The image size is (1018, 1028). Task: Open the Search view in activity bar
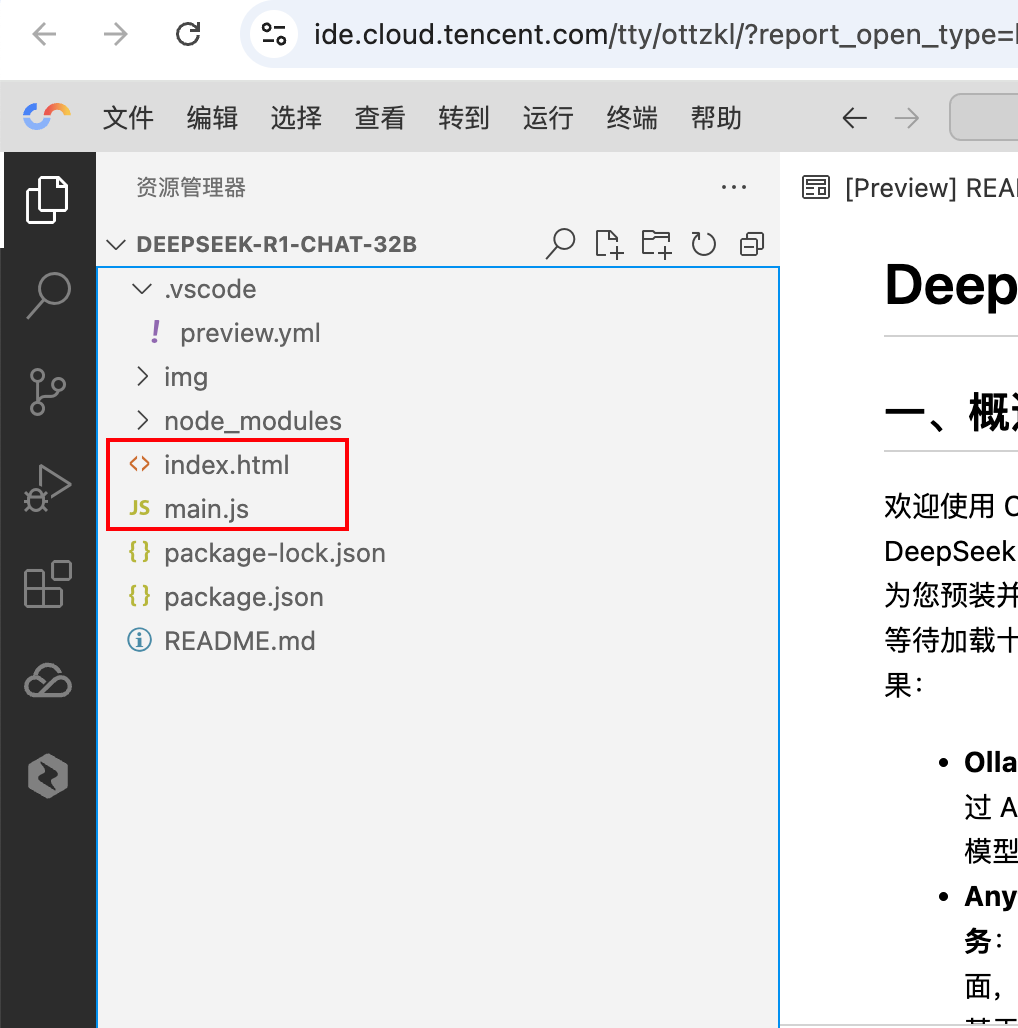tap(47, 295)
